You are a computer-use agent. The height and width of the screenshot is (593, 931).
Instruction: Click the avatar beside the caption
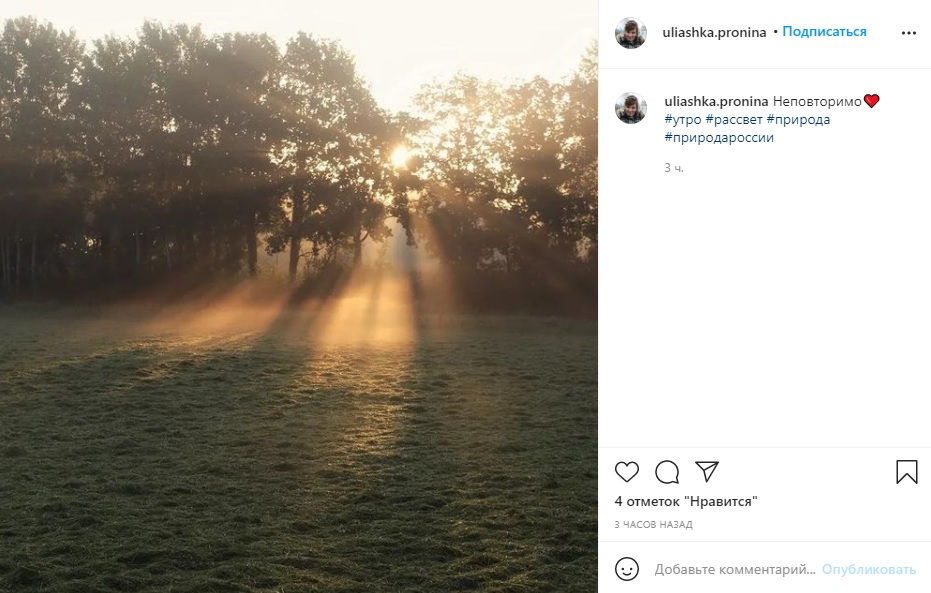pos(630,108)
